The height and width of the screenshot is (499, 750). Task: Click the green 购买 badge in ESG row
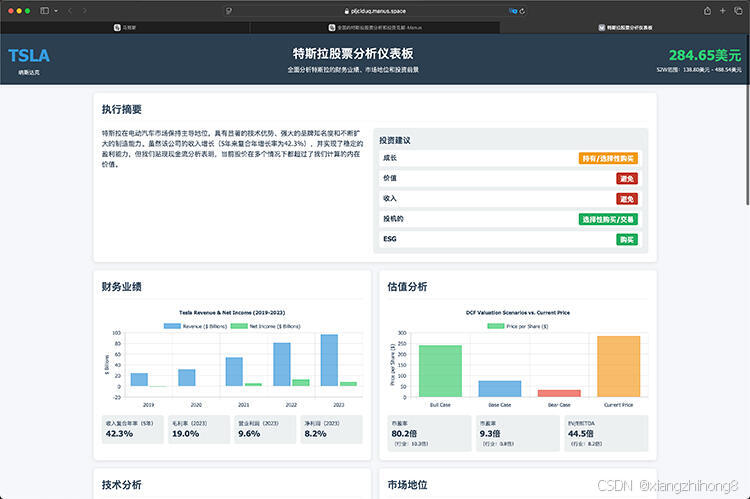[627, 239]
